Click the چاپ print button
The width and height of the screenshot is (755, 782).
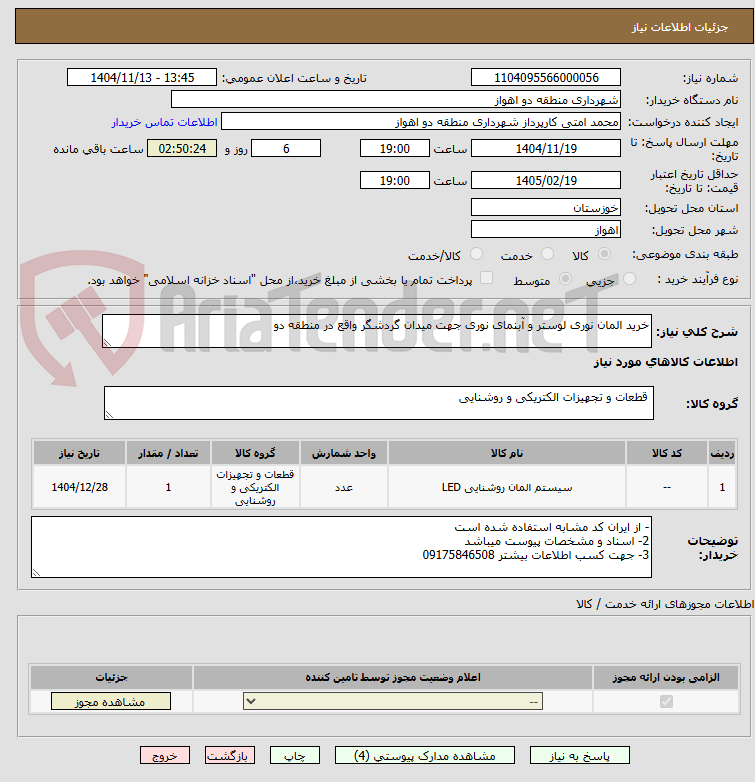(x=295, y=755)
